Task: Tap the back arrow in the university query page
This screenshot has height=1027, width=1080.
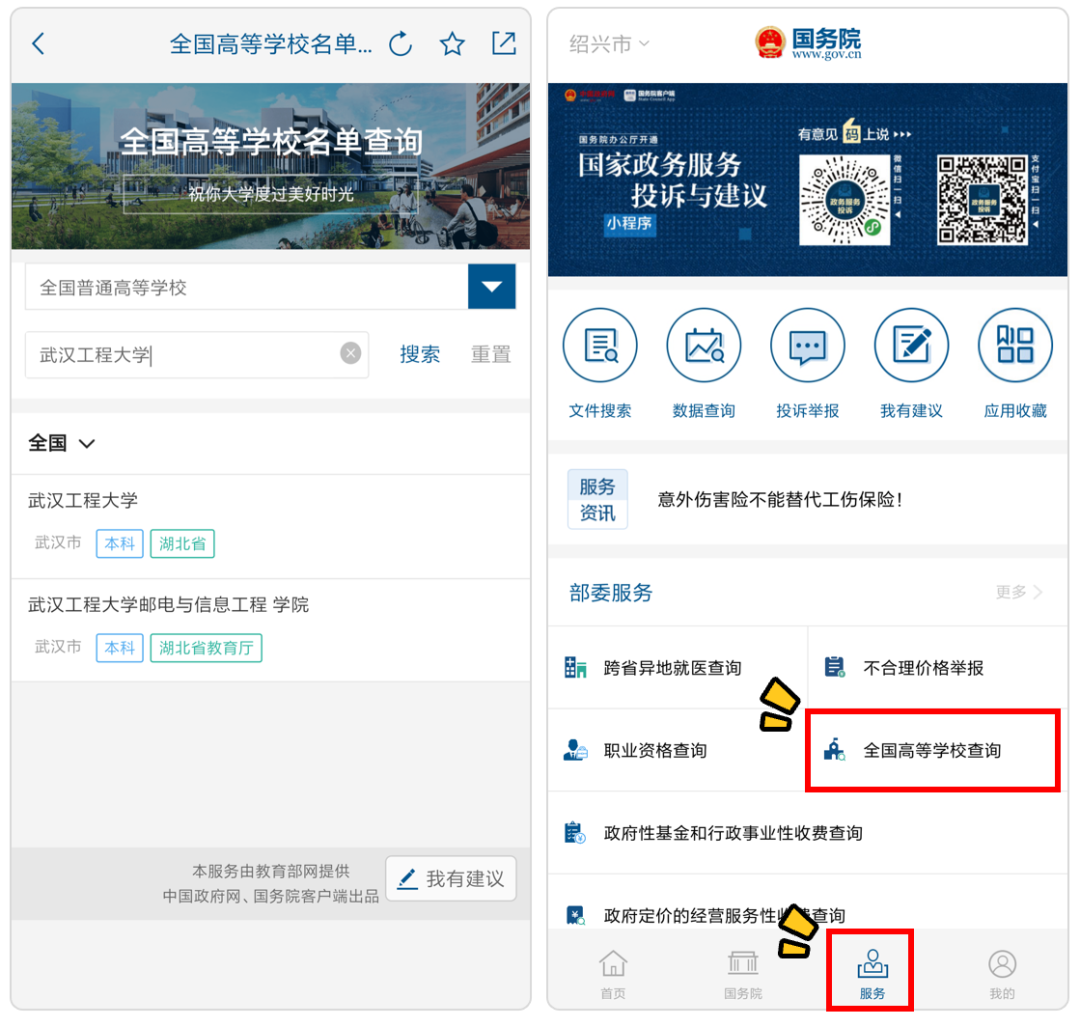Action: coord(39,43)
